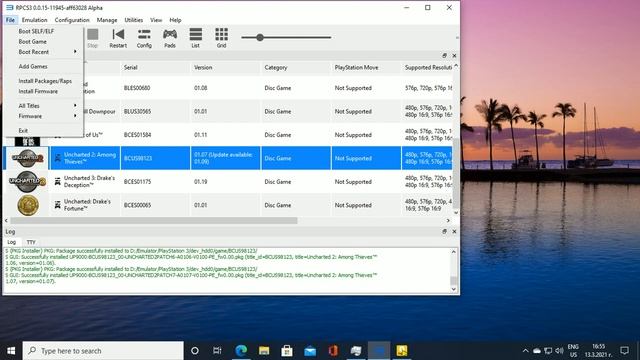The image size is (640, 360).
Task: Click the Log scroll up arrow
Action: pyautogui.click(x=454, y=252)
